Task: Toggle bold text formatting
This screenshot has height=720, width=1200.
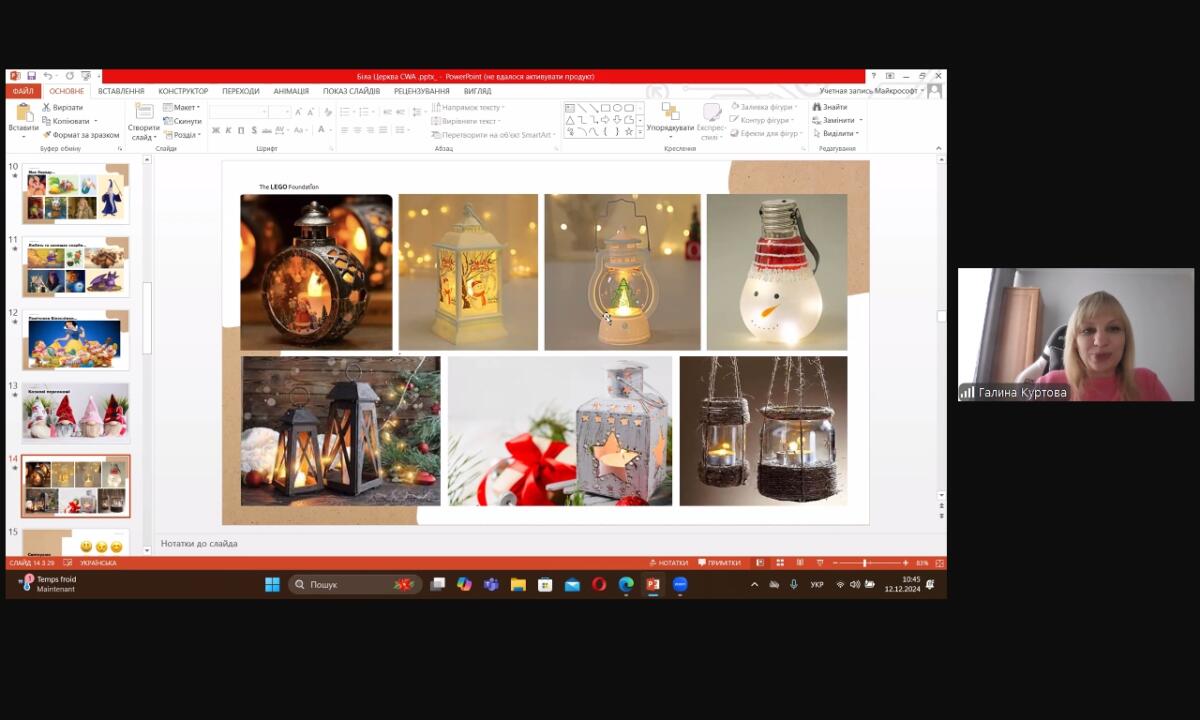Action: point(215,130)
